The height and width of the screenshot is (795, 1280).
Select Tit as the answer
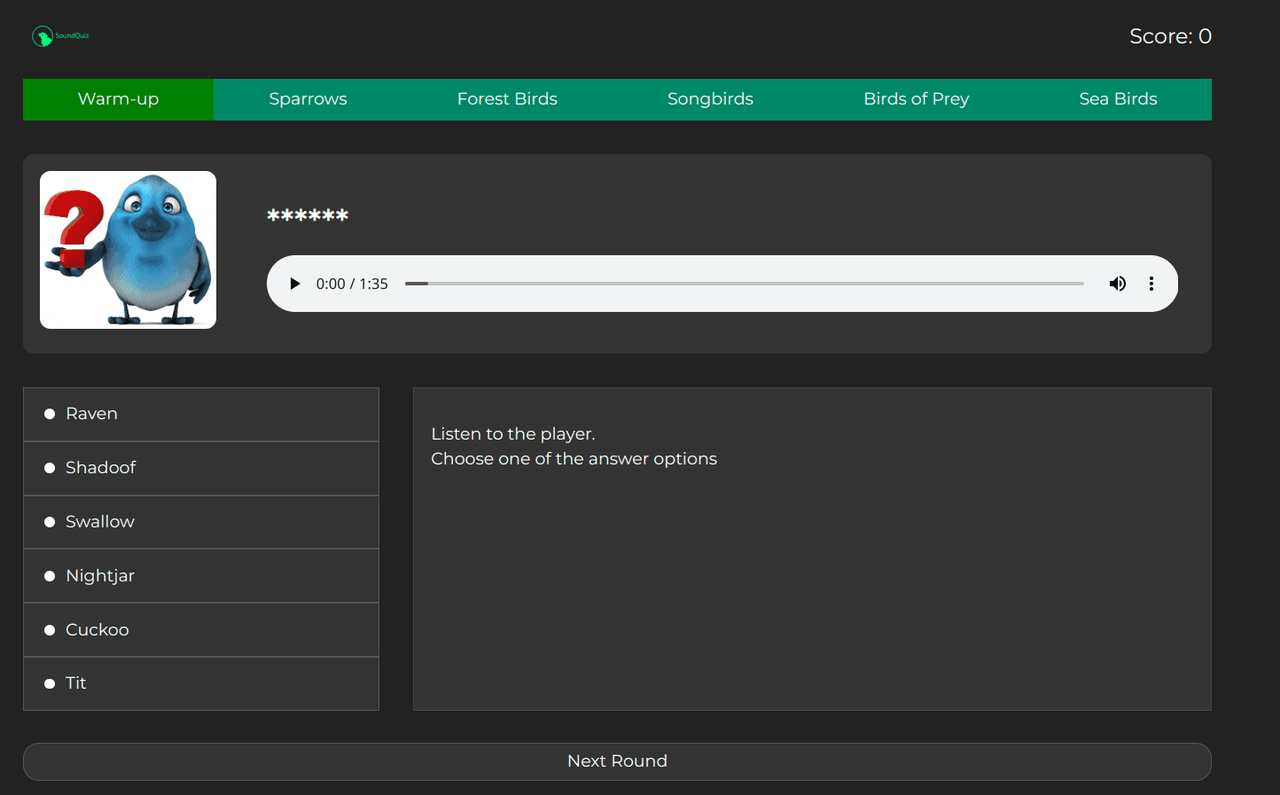(x=201, y=684)
